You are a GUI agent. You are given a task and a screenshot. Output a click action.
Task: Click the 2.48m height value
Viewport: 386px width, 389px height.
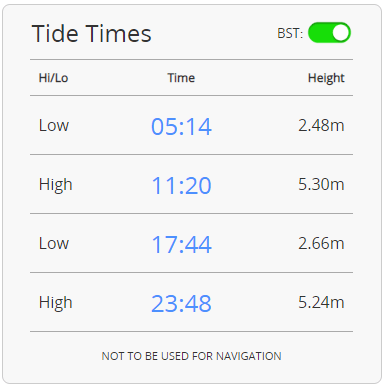click(321, 126)
